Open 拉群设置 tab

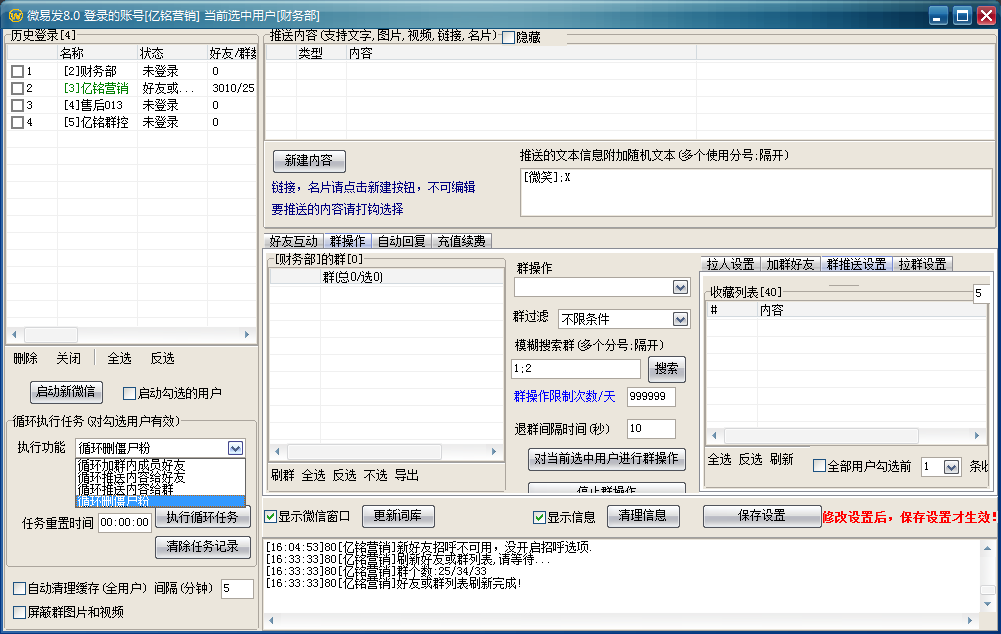click(922, 264)
